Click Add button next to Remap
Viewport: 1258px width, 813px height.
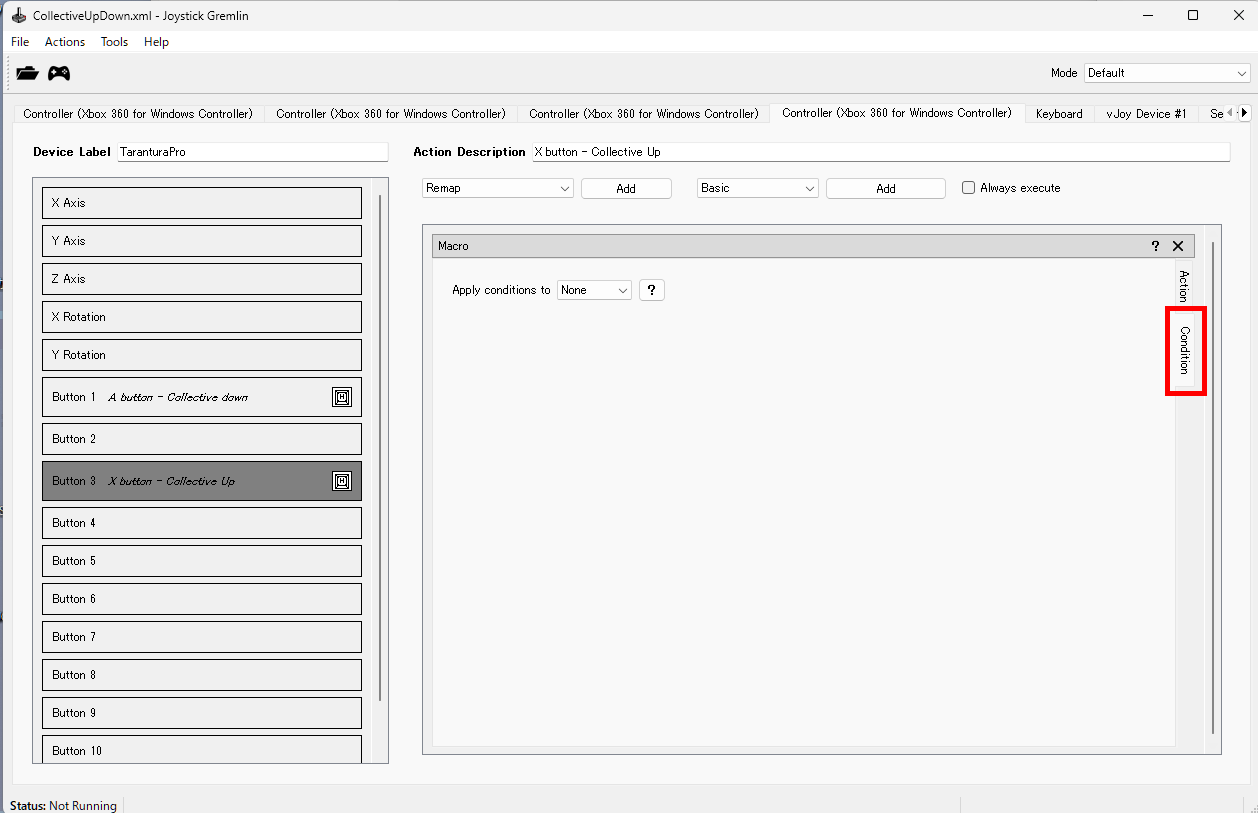coord(626,188)
